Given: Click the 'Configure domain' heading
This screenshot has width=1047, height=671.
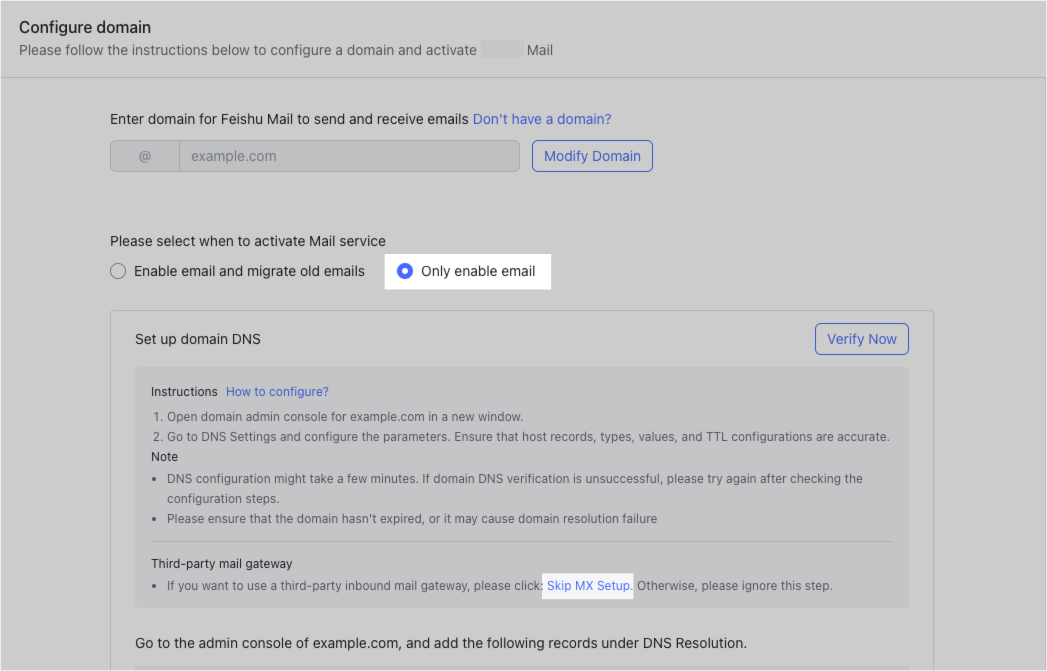Looking at the screenshot, I should [85, 27].
